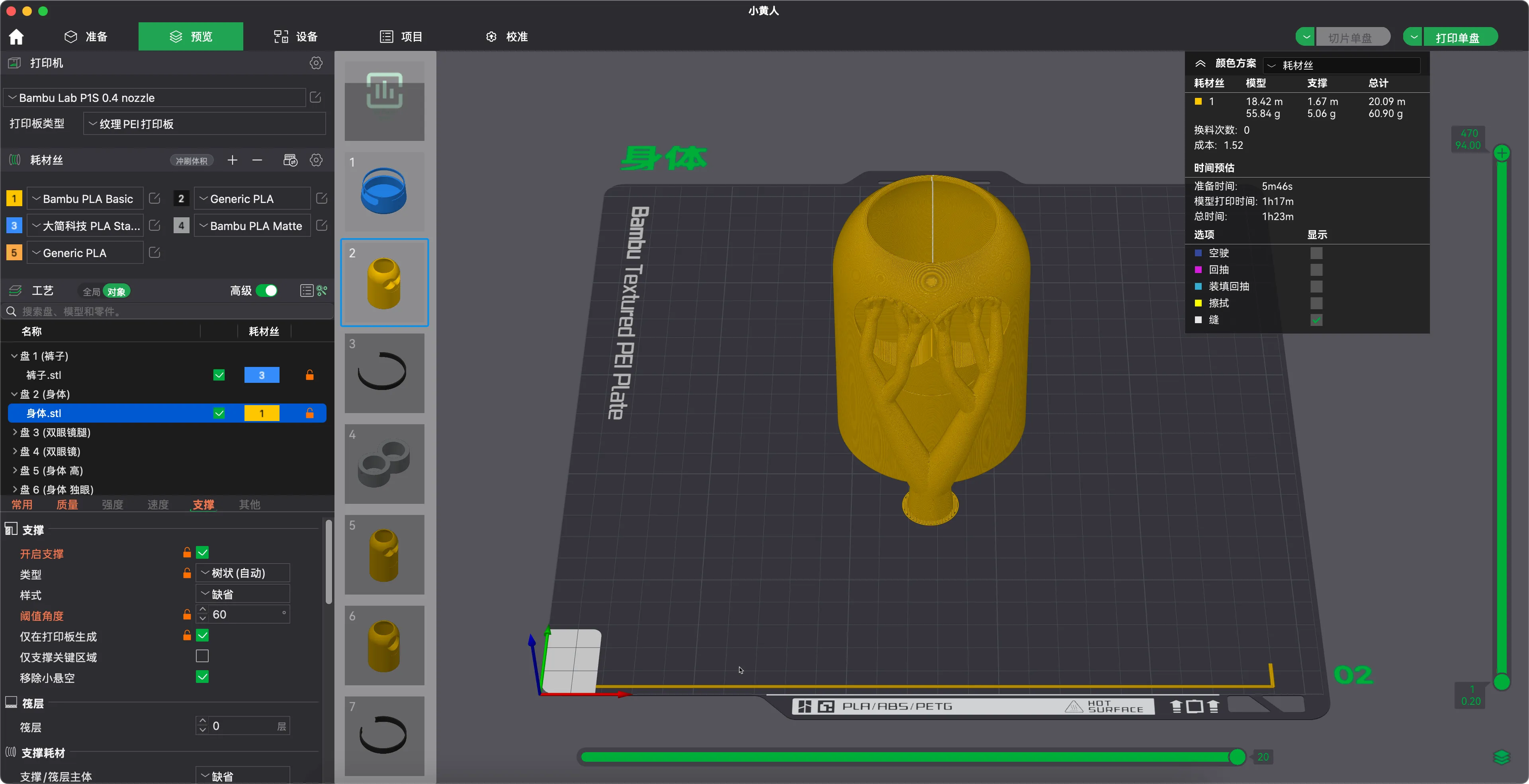Go to the home screen icon
Viewport: 1529px width, 784px height.
(17, 37)
